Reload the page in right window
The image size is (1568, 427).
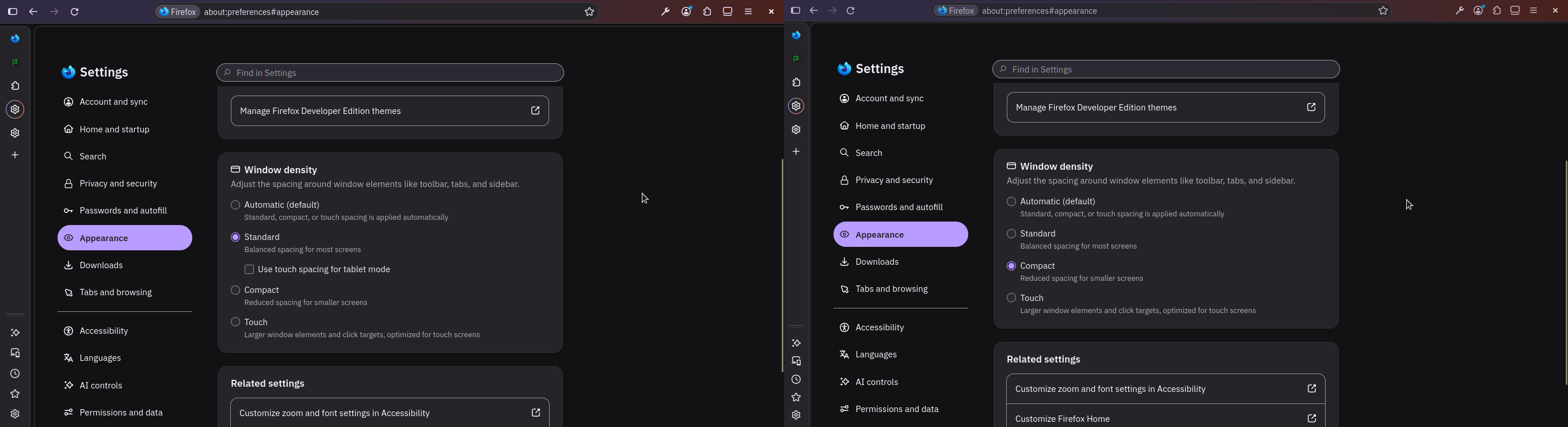pyautogui.click(x=851, y=11)
